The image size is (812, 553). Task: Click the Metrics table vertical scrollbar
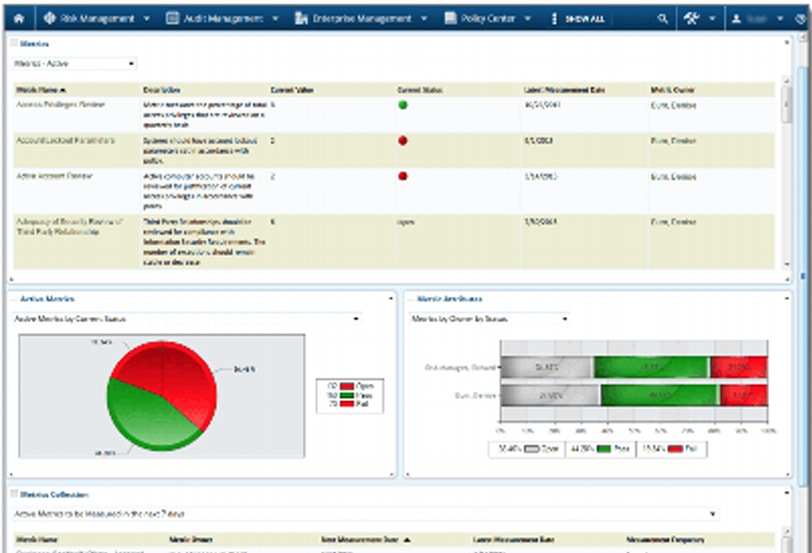[787, 172]
